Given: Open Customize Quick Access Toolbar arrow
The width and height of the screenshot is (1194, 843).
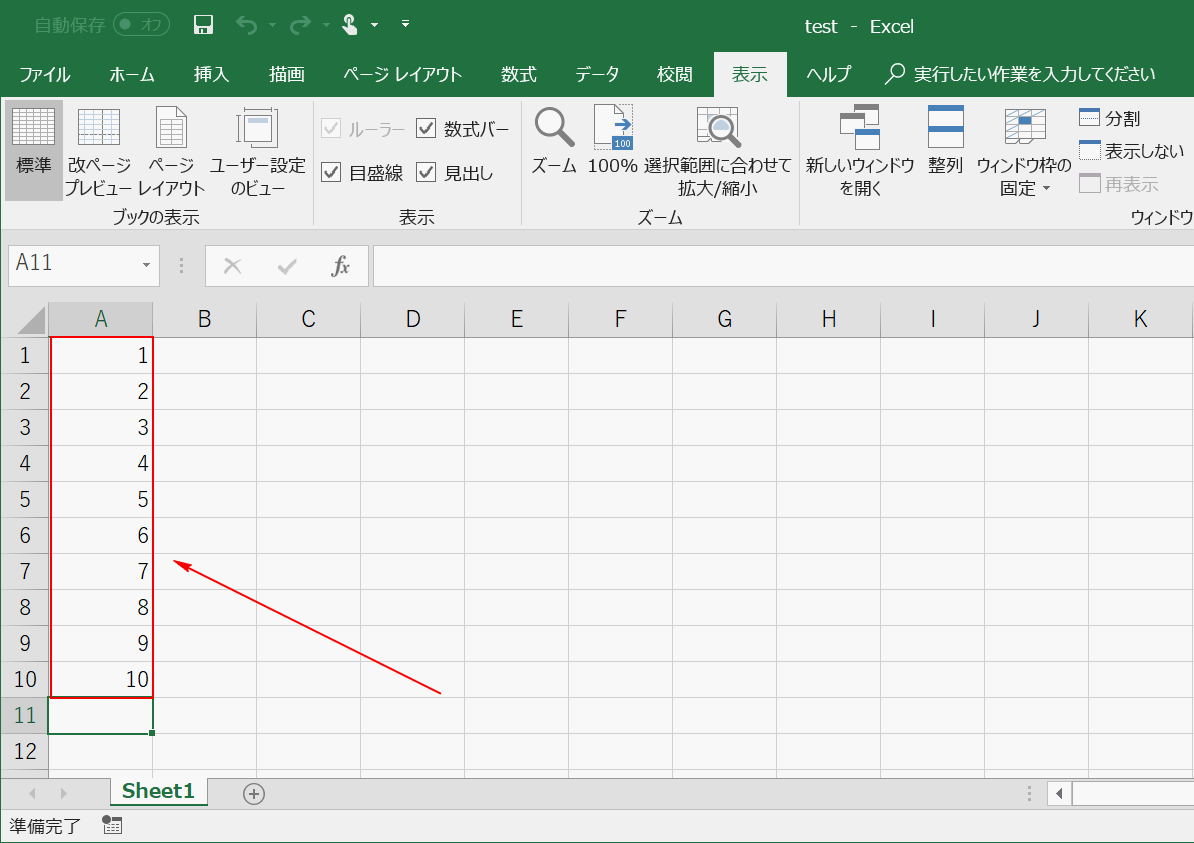Looking at the screenshot, I should tap(406, 24).
